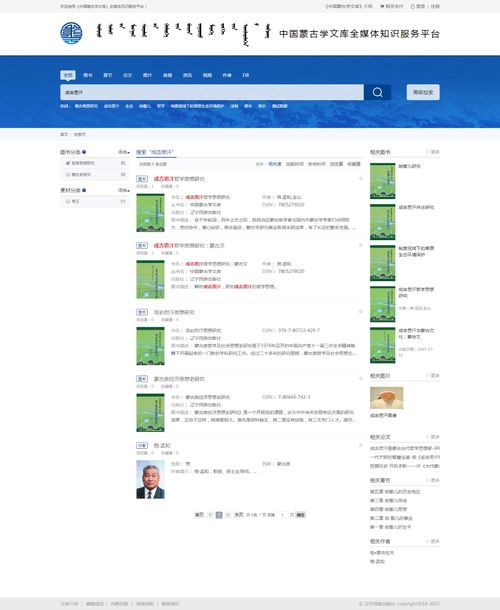Click the login user icon in top bar
Viewport: 500px width, 610px height.
(412, 6)
